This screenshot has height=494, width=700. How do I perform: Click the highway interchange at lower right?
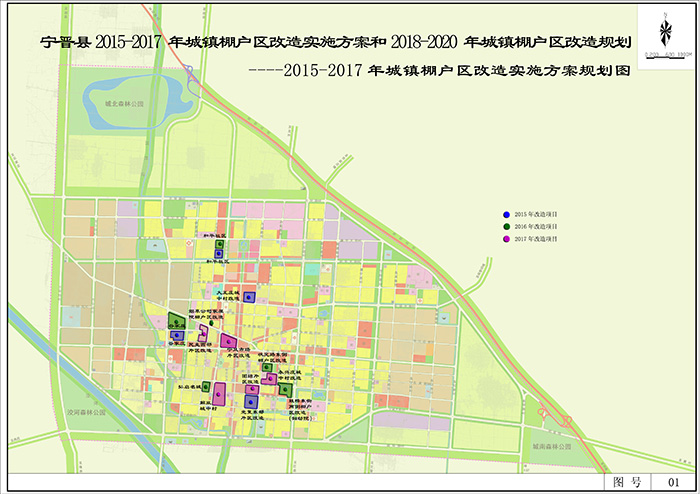(x=545, y=410)
